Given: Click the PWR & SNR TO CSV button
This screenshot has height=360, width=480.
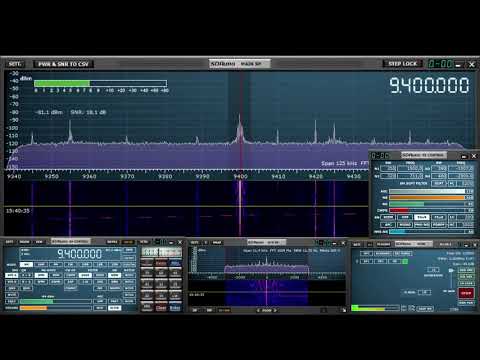Looking at the screenshot, I should (x=63, y=64).
